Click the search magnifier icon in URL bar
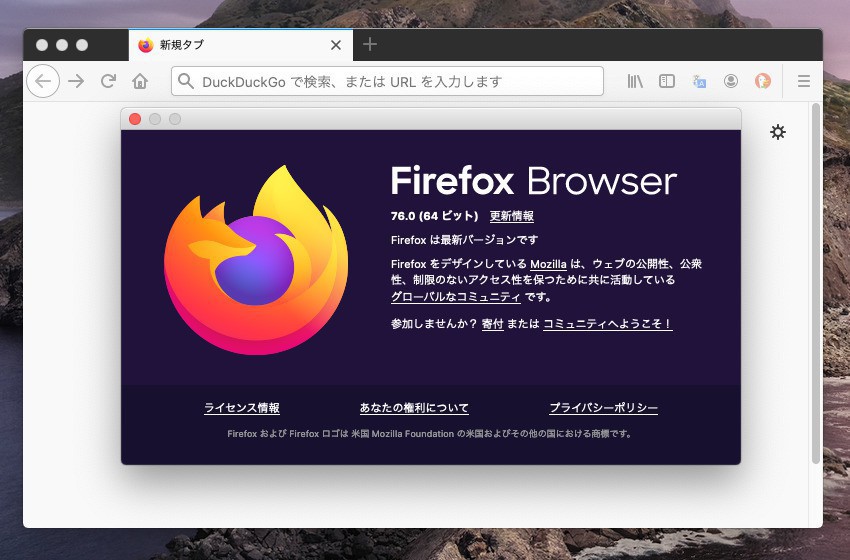850x560 pixels. pos(185,81)
